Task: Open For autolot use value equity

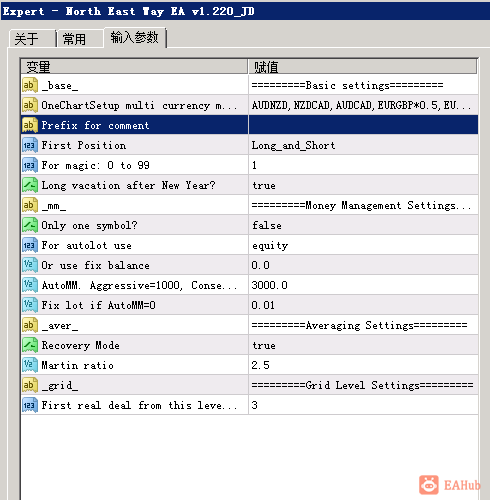Action: pos(363,245)
